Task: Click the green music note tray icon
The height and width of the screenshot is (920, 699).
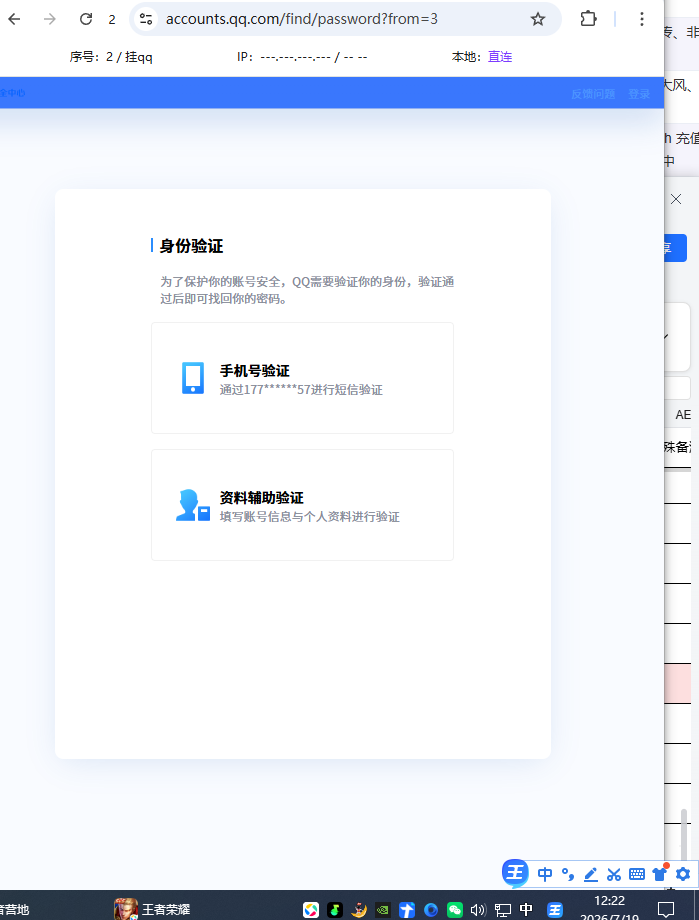Action: pos(335,910)
